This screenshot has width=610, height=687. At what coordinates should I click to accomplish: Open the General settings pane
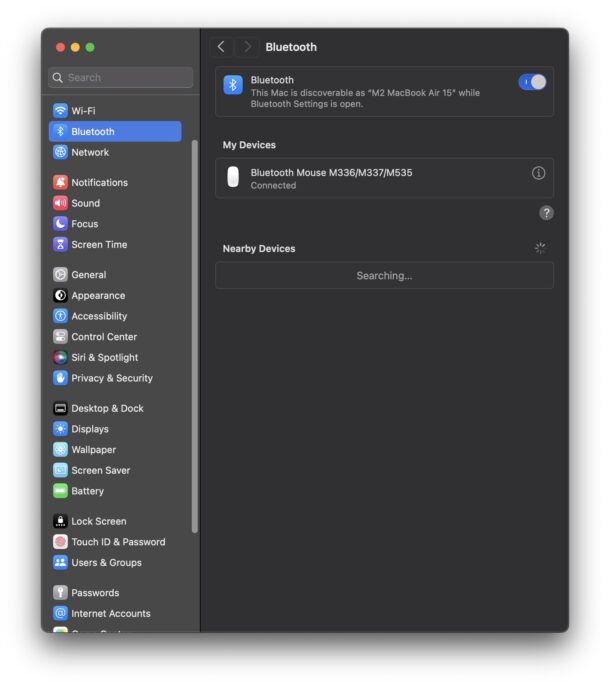(88, 275)
